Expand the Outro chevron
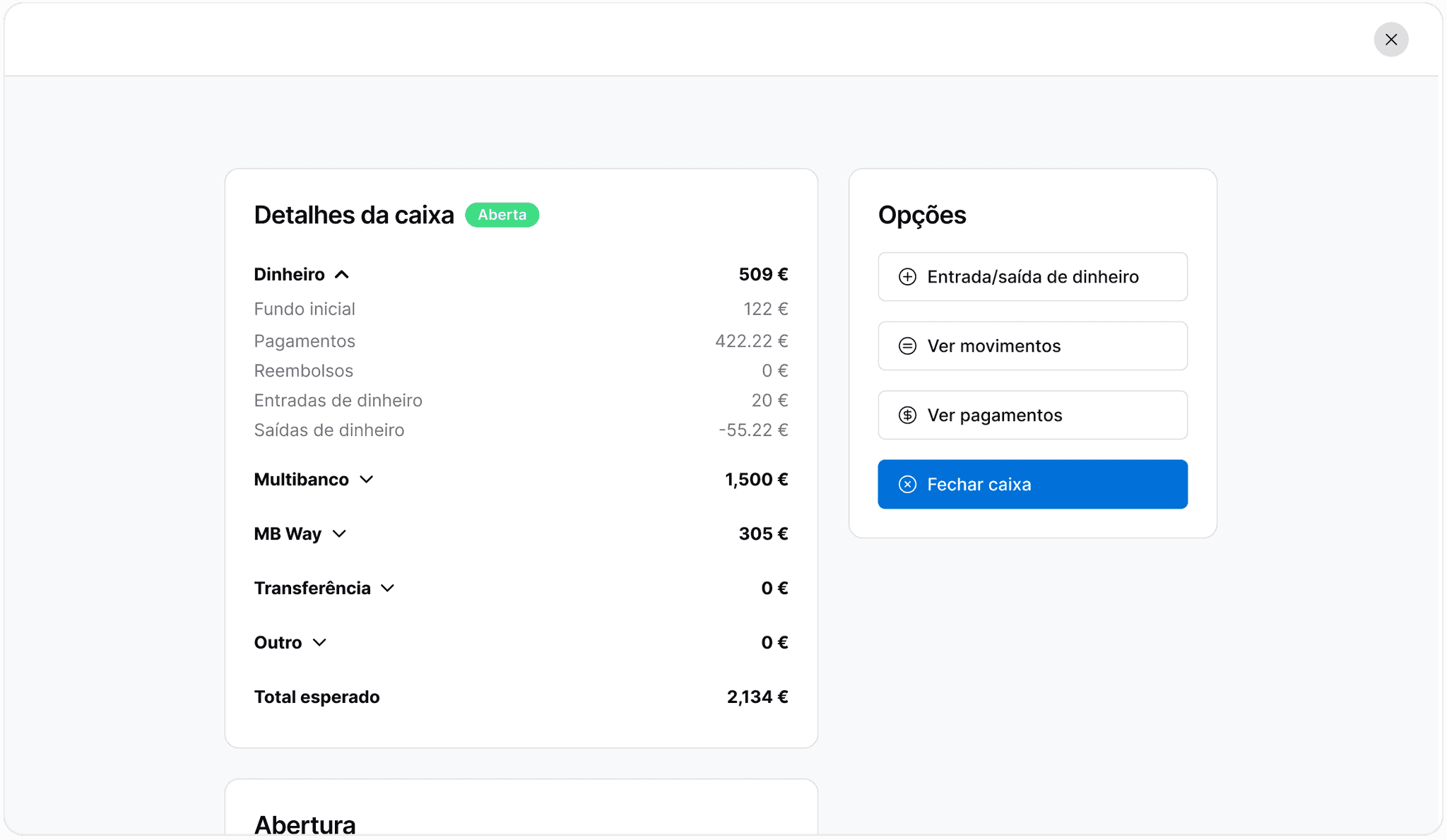Screen dimensions: 1447x840 coord(319,643)
